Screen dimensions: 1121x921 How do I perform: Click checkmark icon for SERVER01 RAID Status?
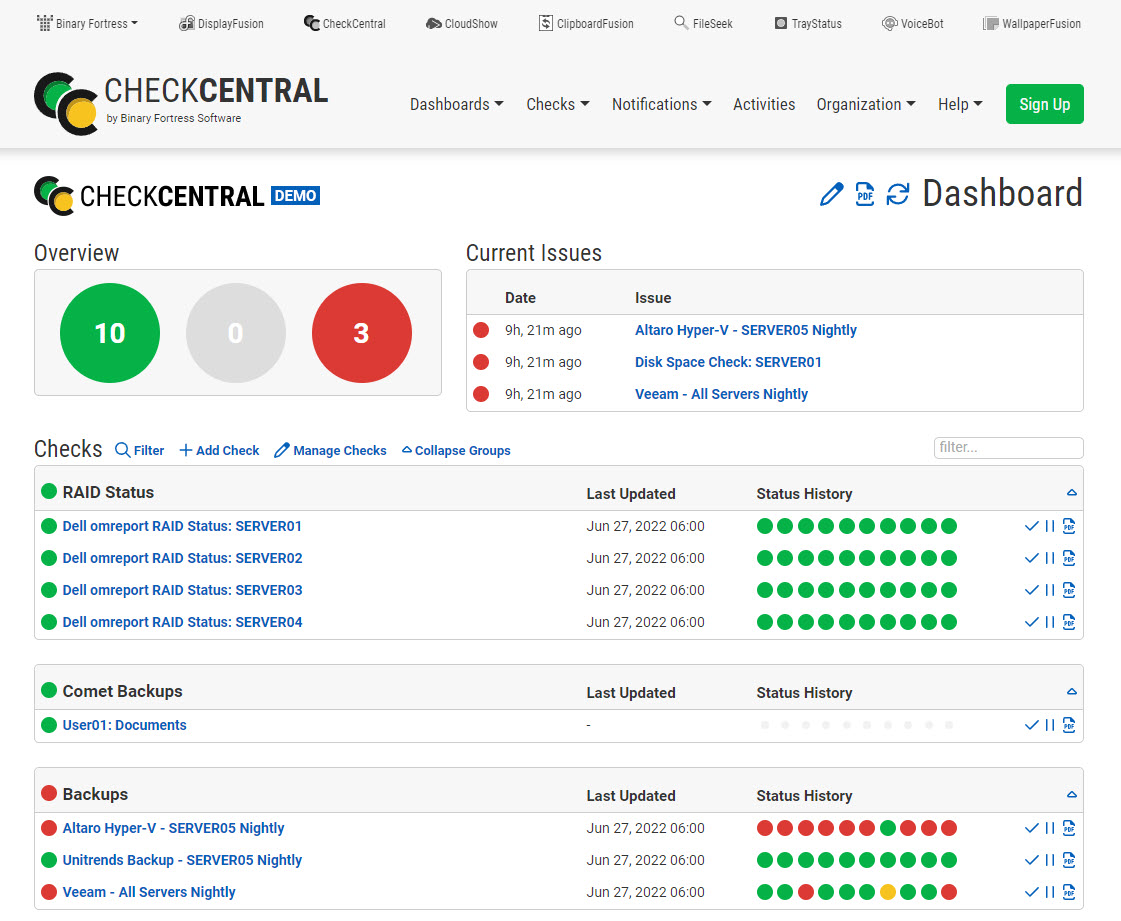1032,526
